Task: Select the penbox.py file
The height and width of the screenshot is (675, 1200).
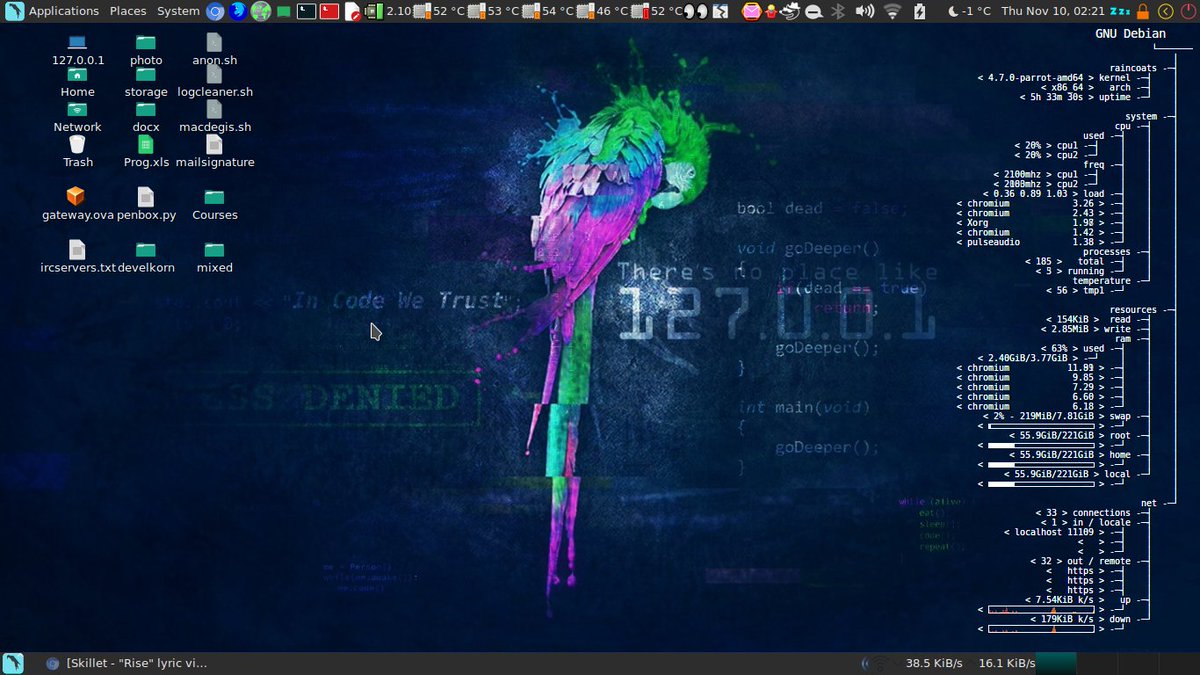Action: point(146,205)
